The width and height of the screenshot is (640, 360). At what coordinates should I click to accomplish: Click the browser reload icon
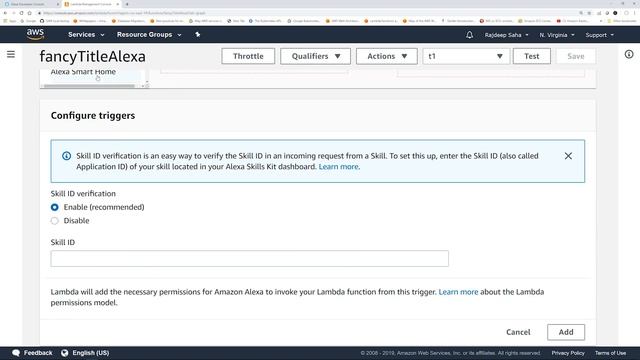tap(21, 13)
